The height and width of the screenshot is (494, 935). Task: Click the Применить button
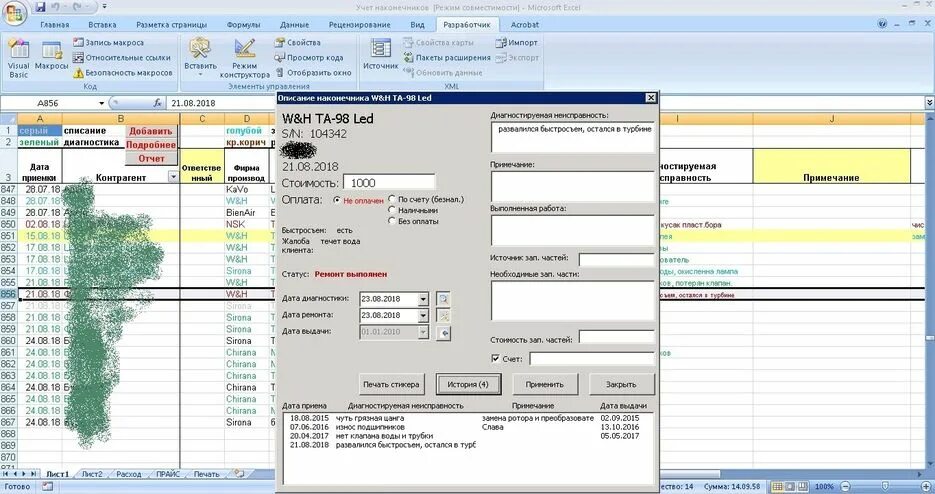click(544, 384)
